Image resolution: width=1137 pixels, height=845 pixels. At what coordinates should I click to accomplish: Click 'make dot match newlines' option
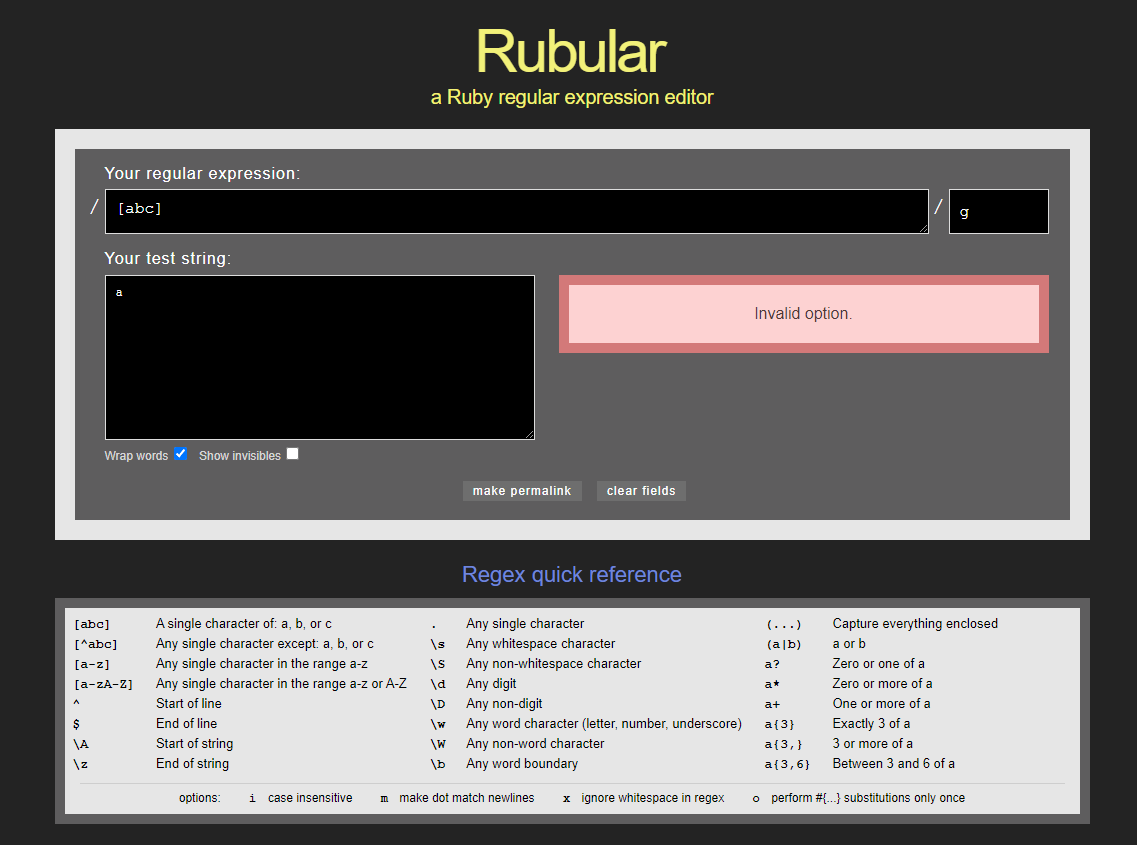(x=466, y=798)
